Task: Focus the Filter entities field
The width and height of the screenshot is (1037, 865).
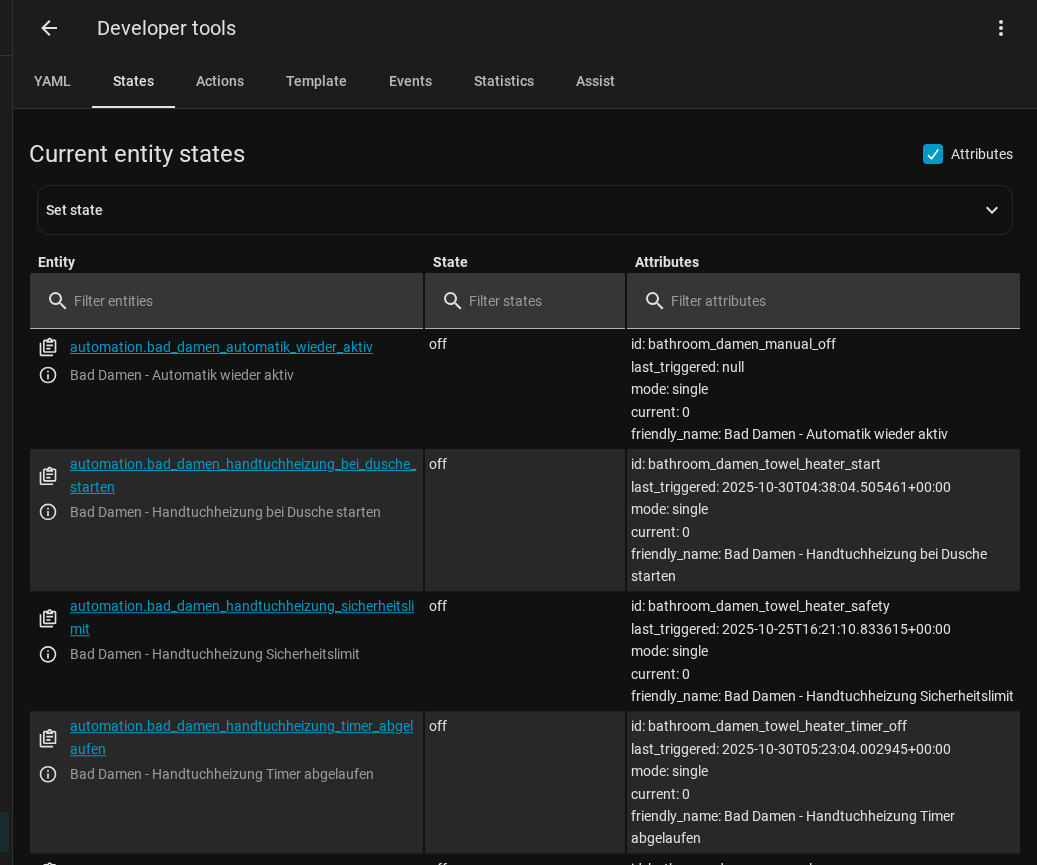Action: [x=226, y=301]
